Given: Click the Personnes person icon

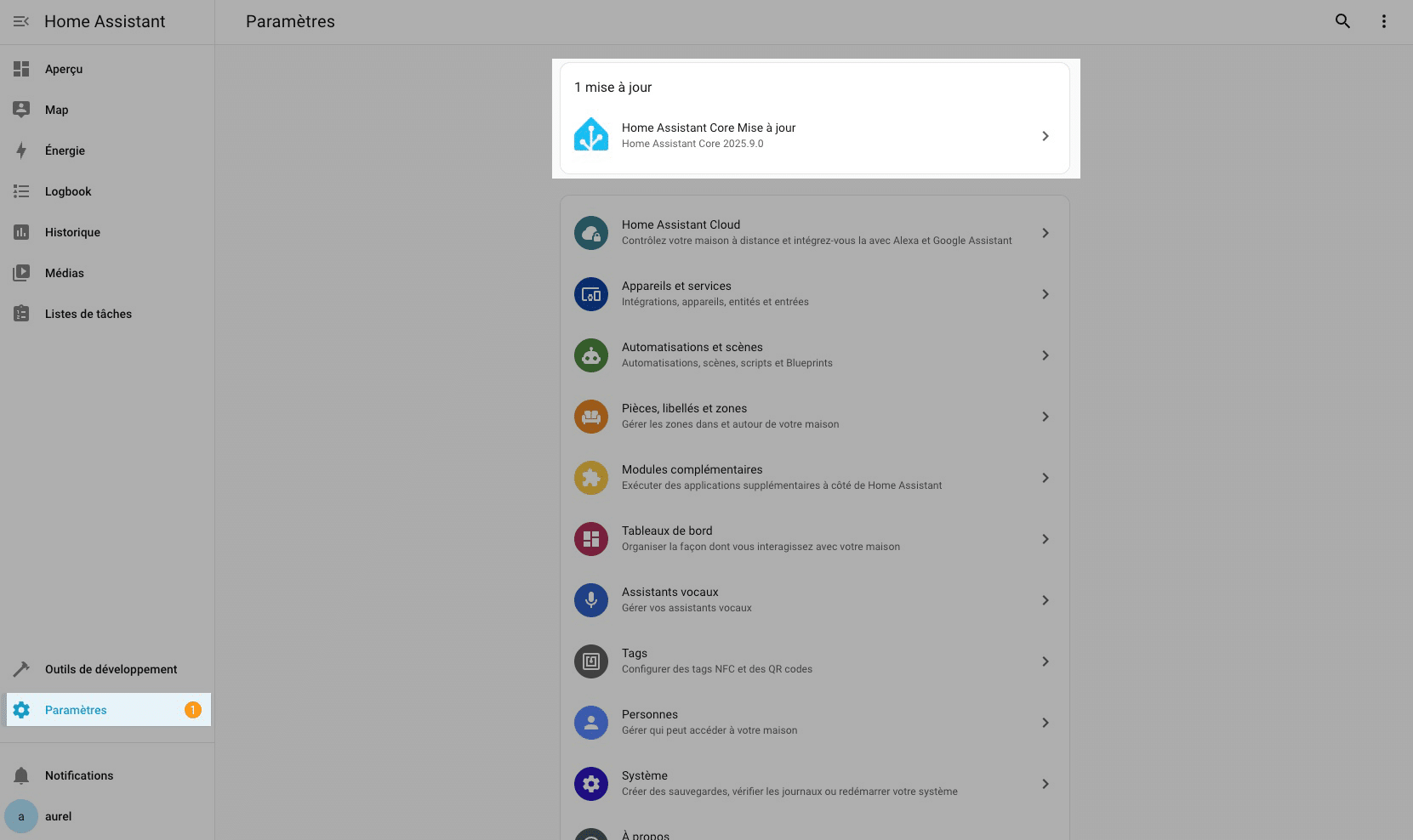Looking at the screenshot, I should (591, 723).
